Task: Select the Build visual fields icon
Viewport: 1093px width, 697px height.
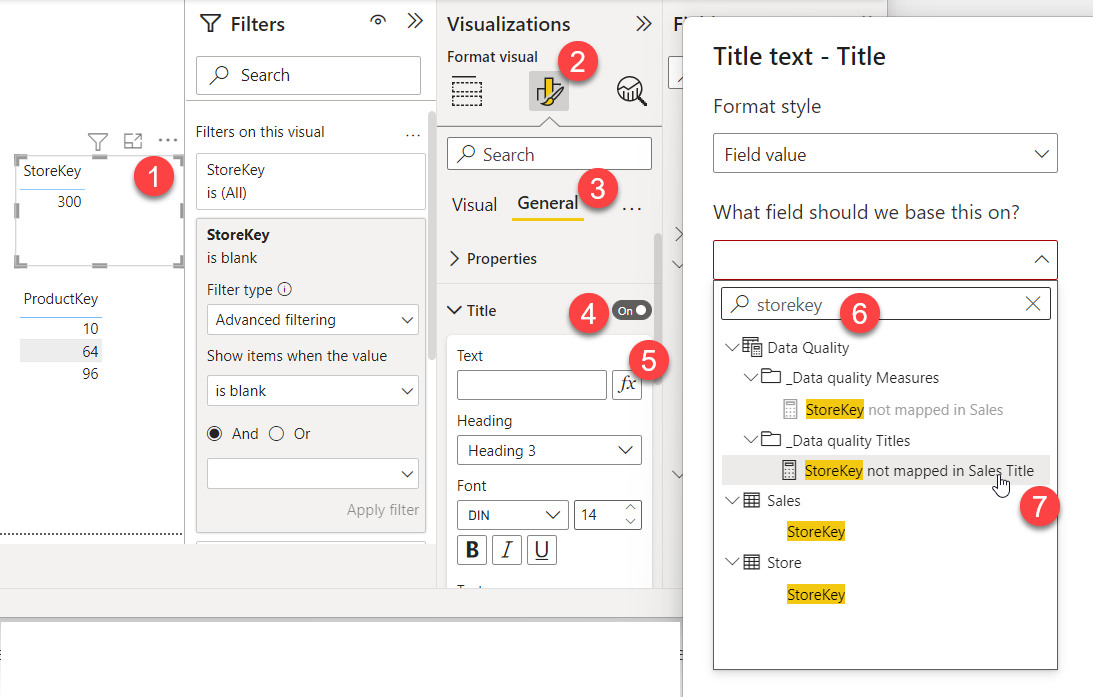Action: (467, 92)
